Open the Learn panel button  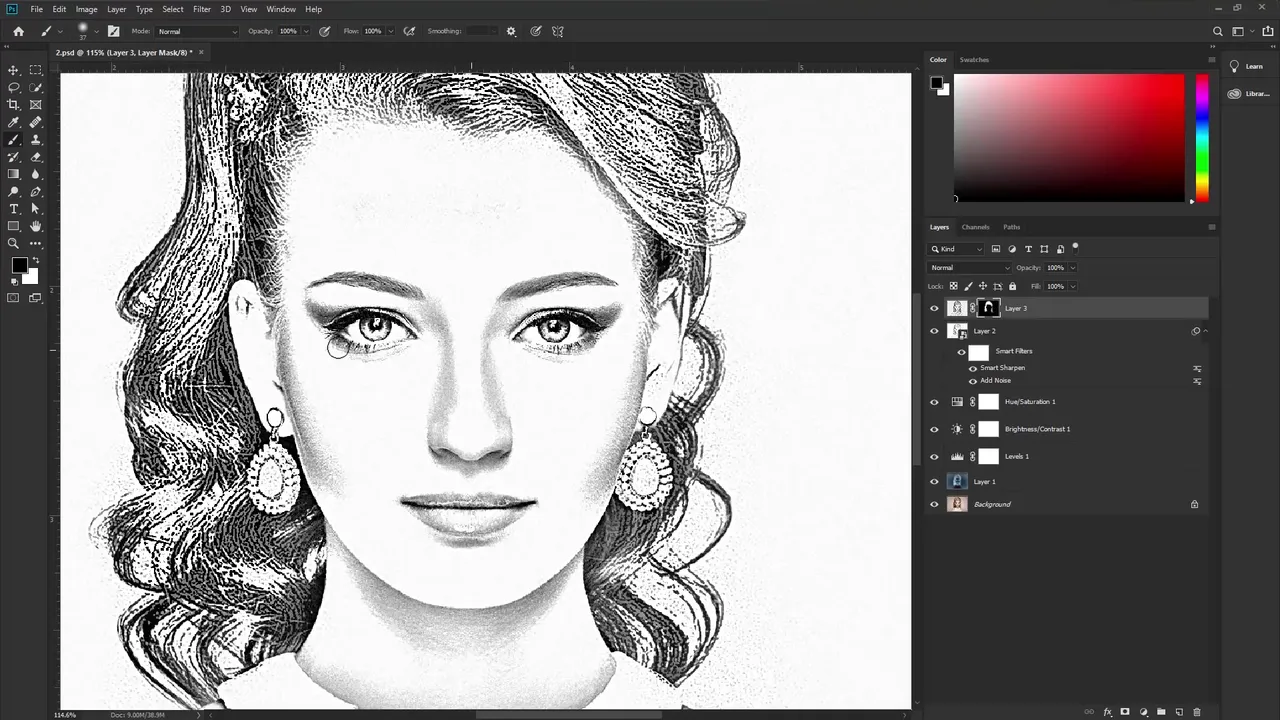pyautogui.click(x=1246, y=66)
